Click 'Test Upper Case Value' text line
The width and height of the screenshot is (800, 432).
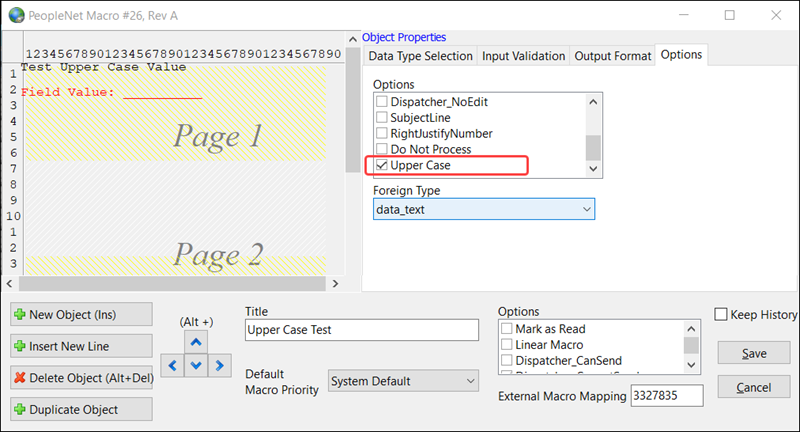coord(103,67)
